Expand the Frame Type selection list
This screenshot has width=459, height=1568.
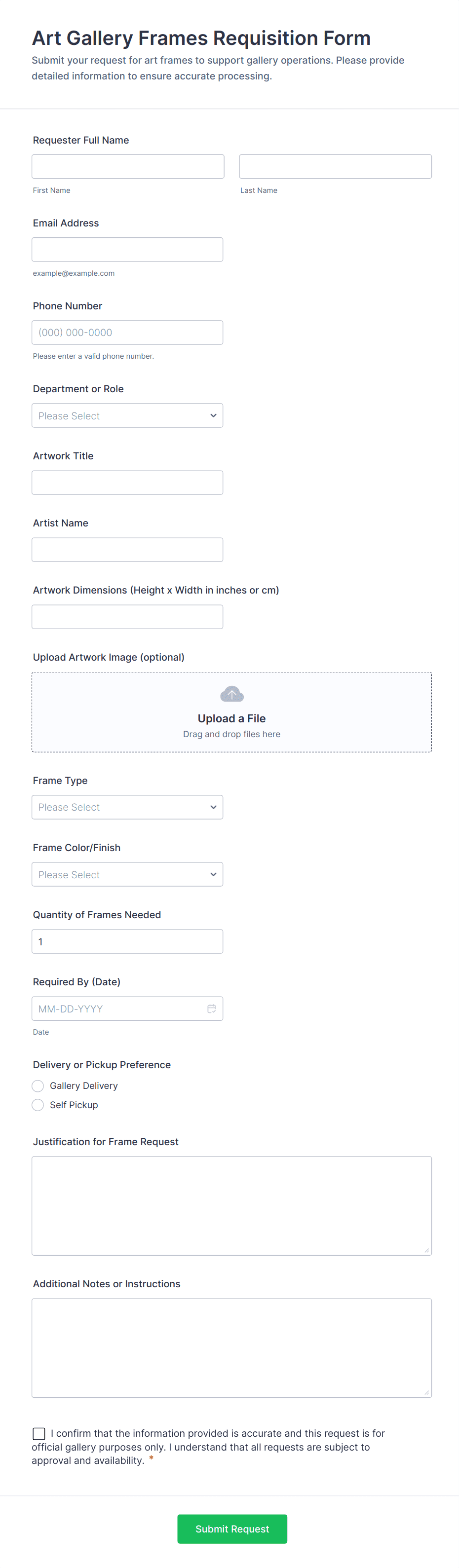tap(127, 807)
